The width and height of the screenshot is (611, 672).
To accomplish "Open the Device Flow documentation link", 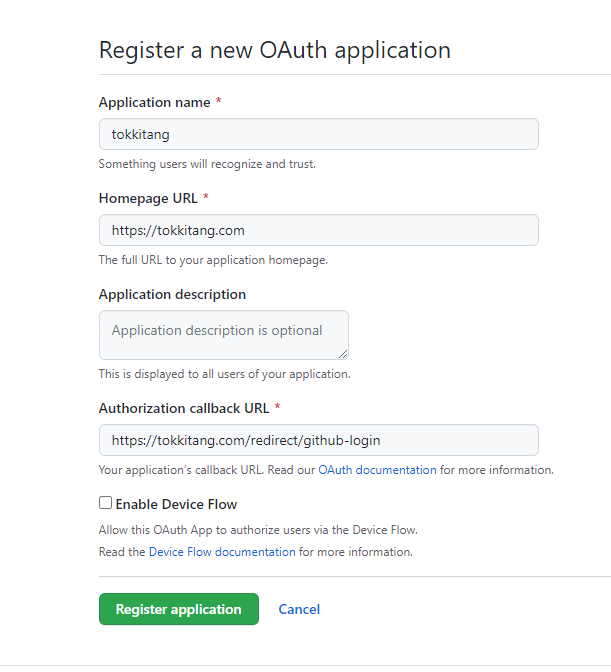I will point(222,552).
